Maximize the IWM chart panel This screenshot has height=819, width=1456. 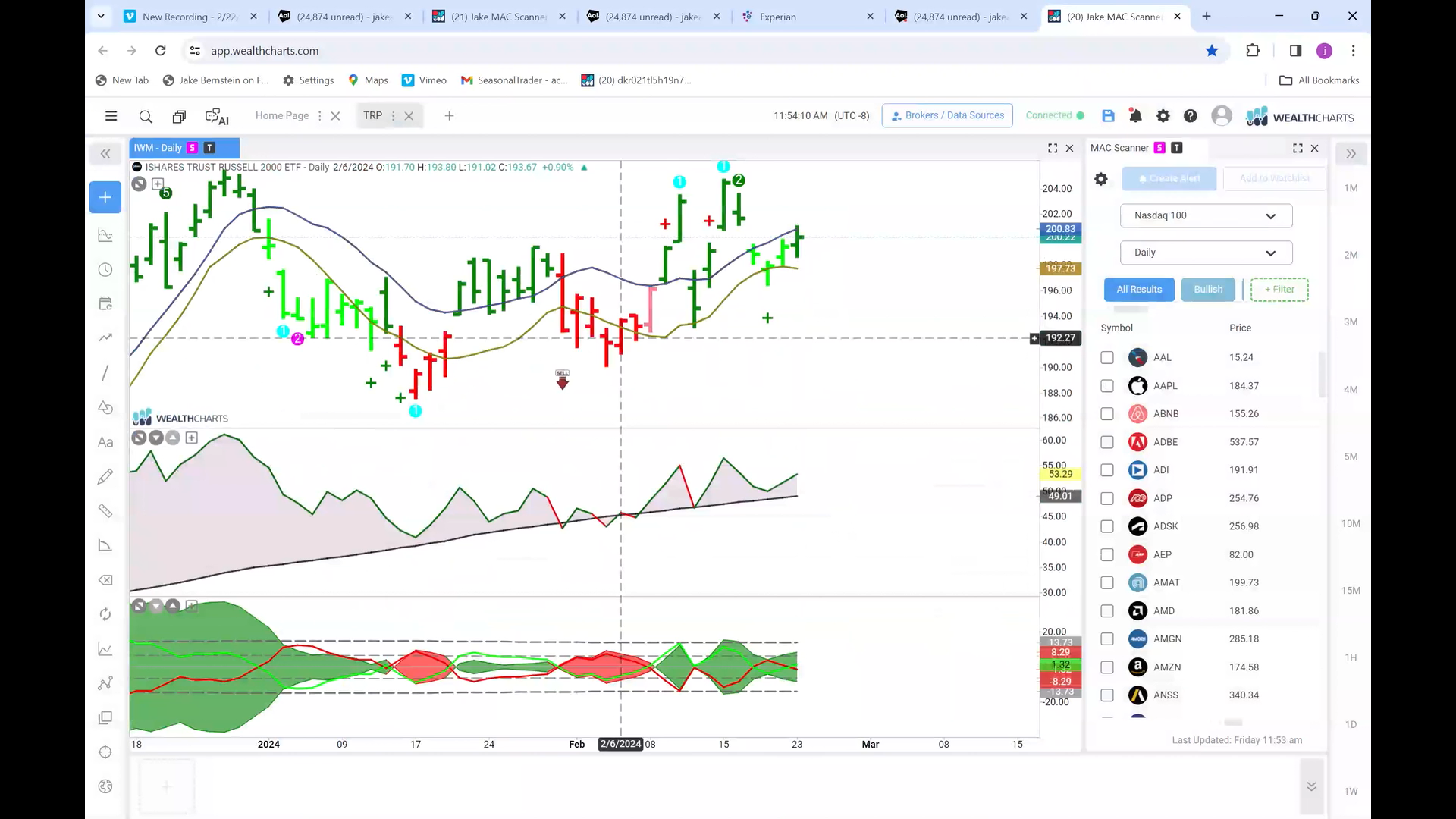point(1053,149)
